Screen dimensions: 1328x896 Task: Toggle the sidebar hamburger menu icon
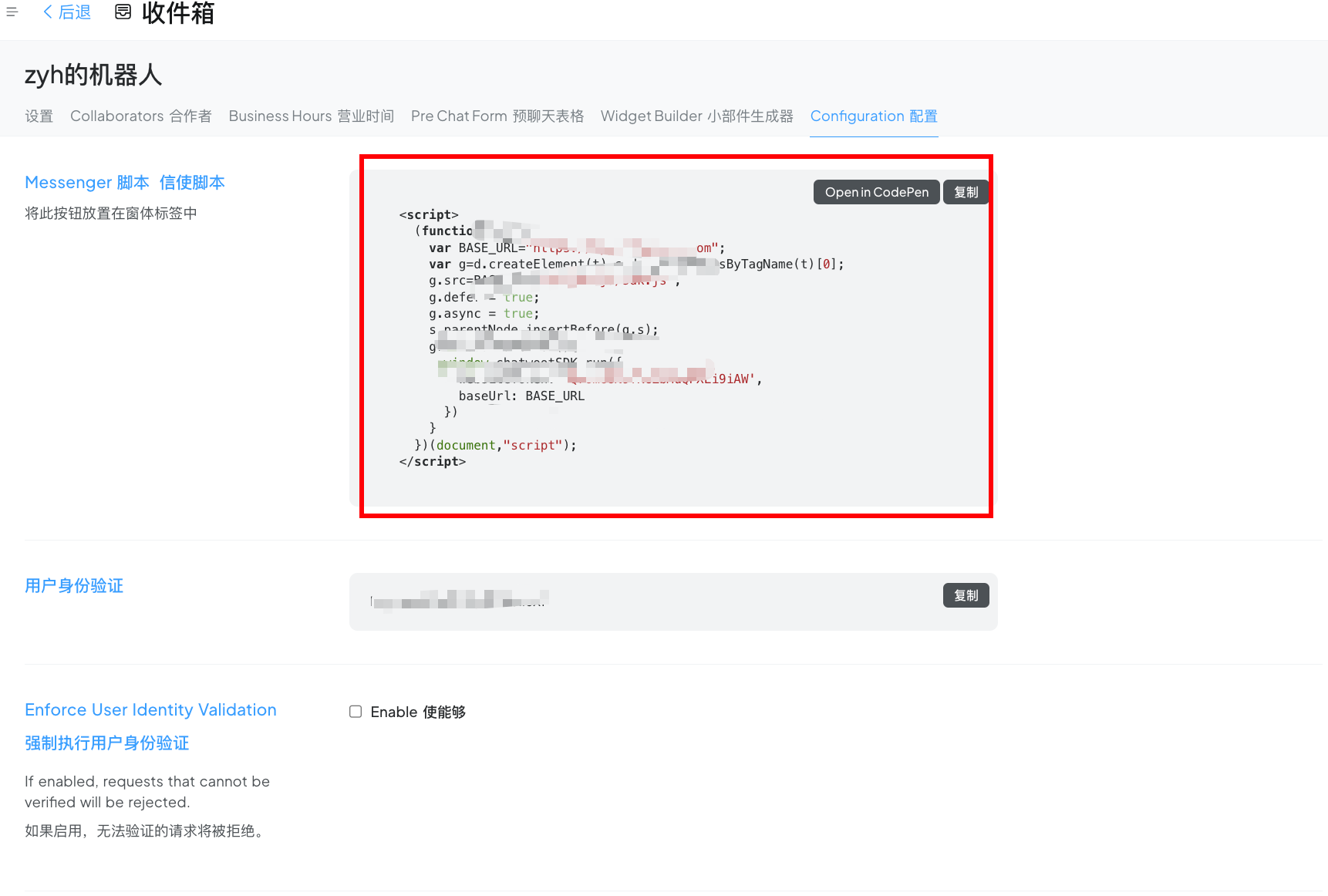[12, 12]
